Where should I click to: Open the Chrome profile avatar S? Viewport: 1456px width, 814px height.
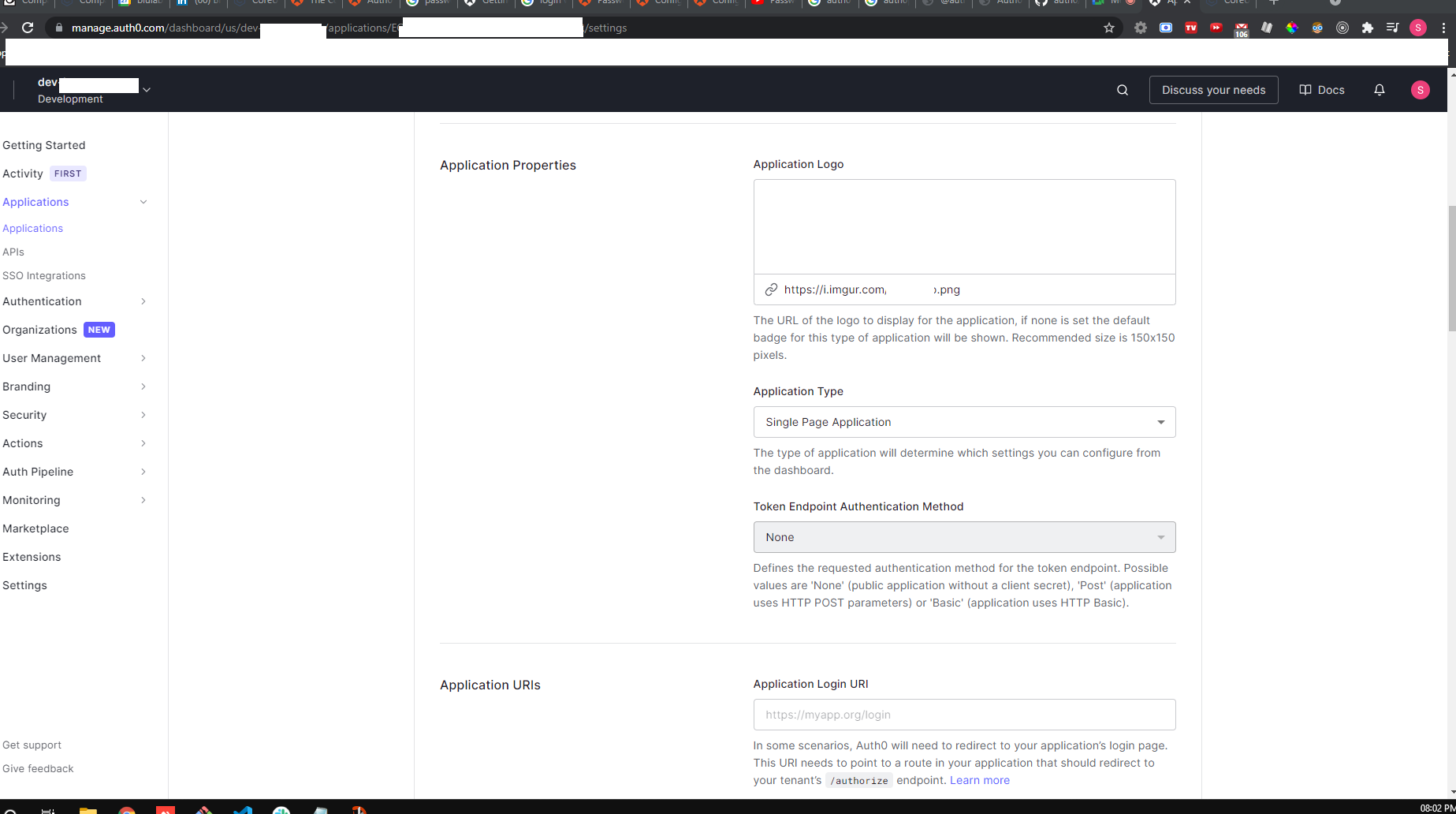tap(1418, 28)
